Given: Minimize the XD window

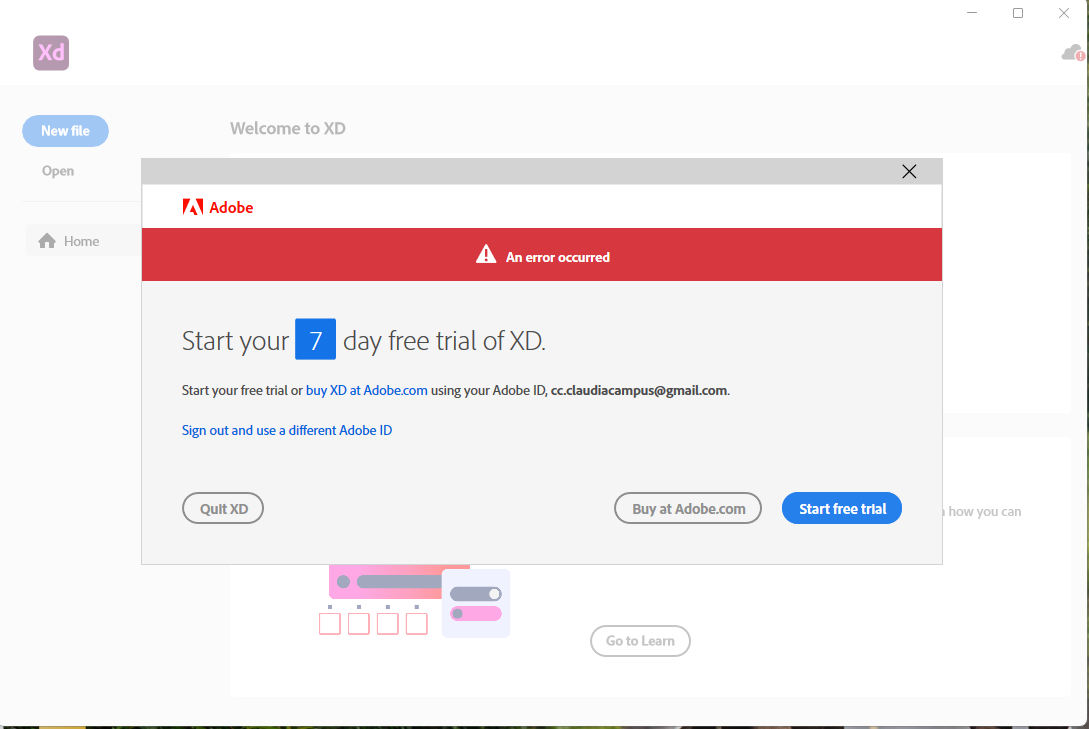Looking at the screenshot, I should coord(972,13).
